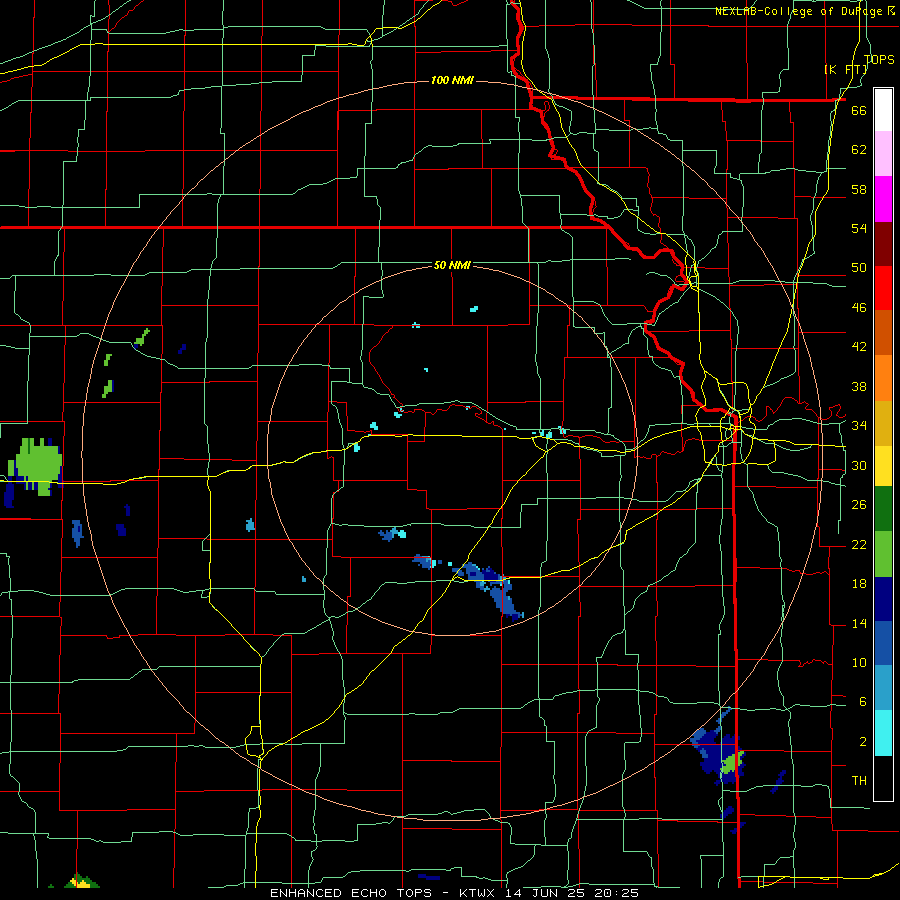Screen dimensions: 900x900
Task: Click the yellow echo at the bottom left
Action: pyautogui.click(x=80, y=882)
